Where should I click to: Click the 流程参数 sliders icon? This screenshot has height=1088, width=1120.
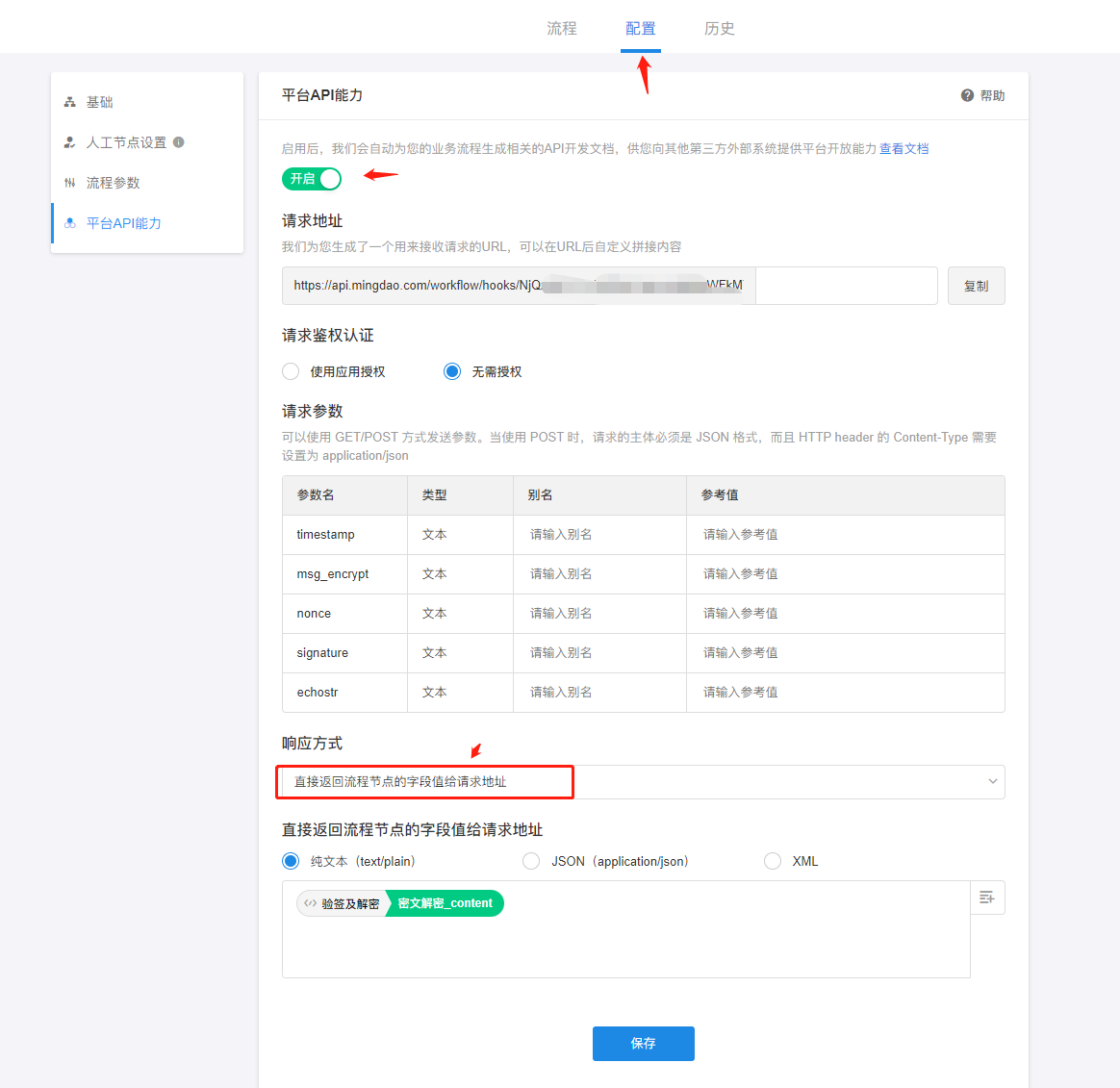coord(69,183)
